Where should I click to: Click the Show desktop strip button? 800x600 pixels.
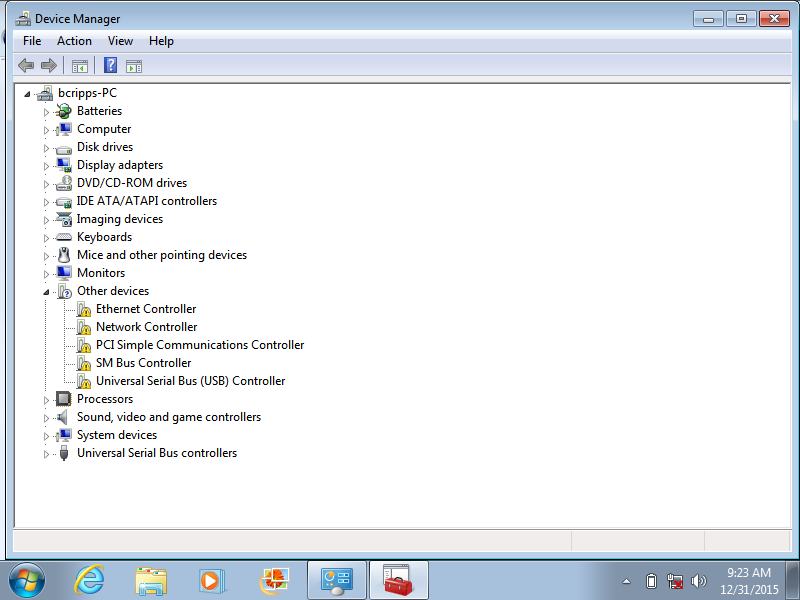[793, 580]
